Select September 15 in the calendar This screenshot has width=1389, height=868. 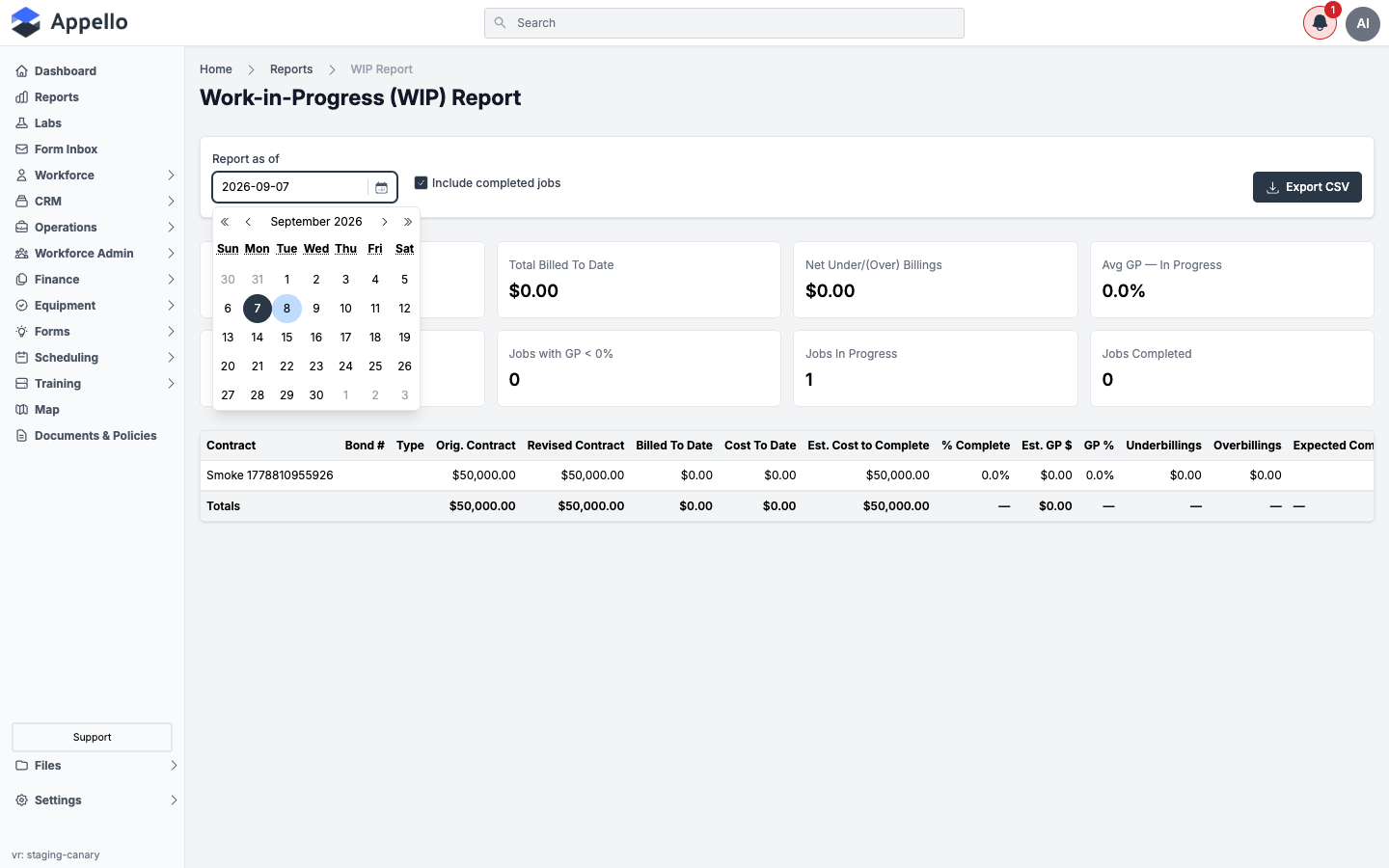(x=286, y=338)
